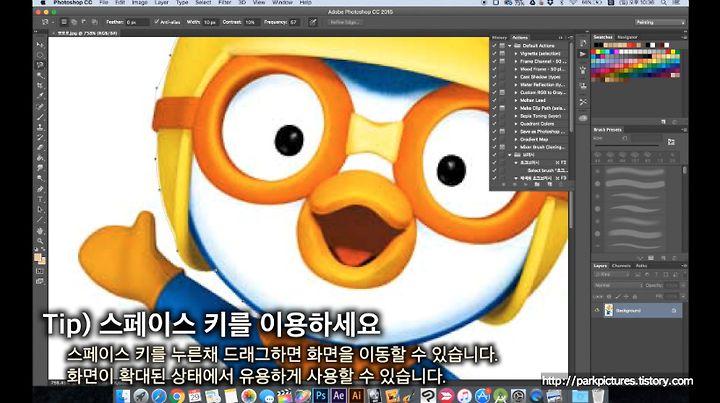Image resolution: width=720 pixels, height=403 pixels.
Task: Open the Filter menu
Action: [225, 2]
